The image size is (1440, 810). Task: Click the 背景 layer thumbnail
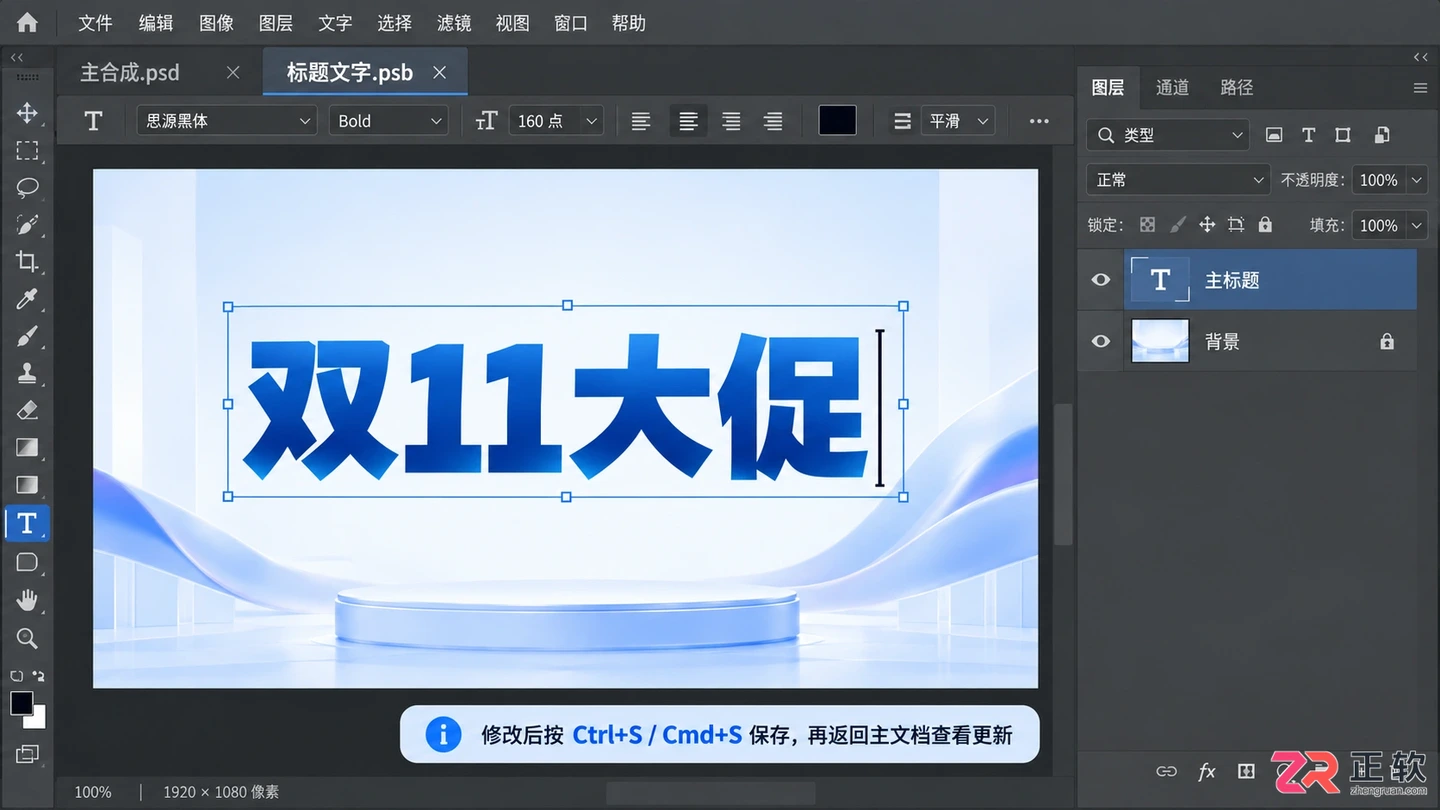point(1160,341)
